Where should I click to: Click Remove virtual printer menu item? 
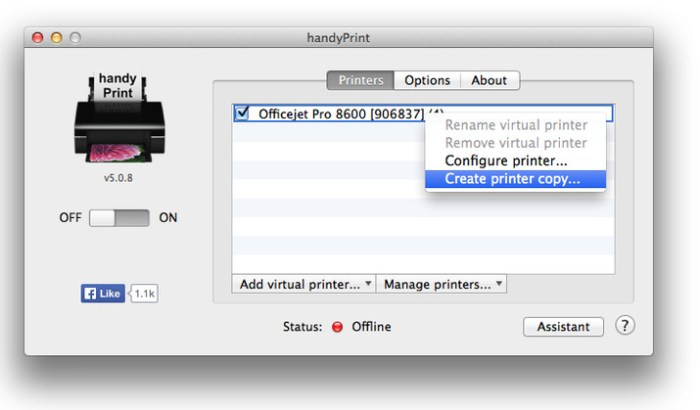[x=516, y=142]
